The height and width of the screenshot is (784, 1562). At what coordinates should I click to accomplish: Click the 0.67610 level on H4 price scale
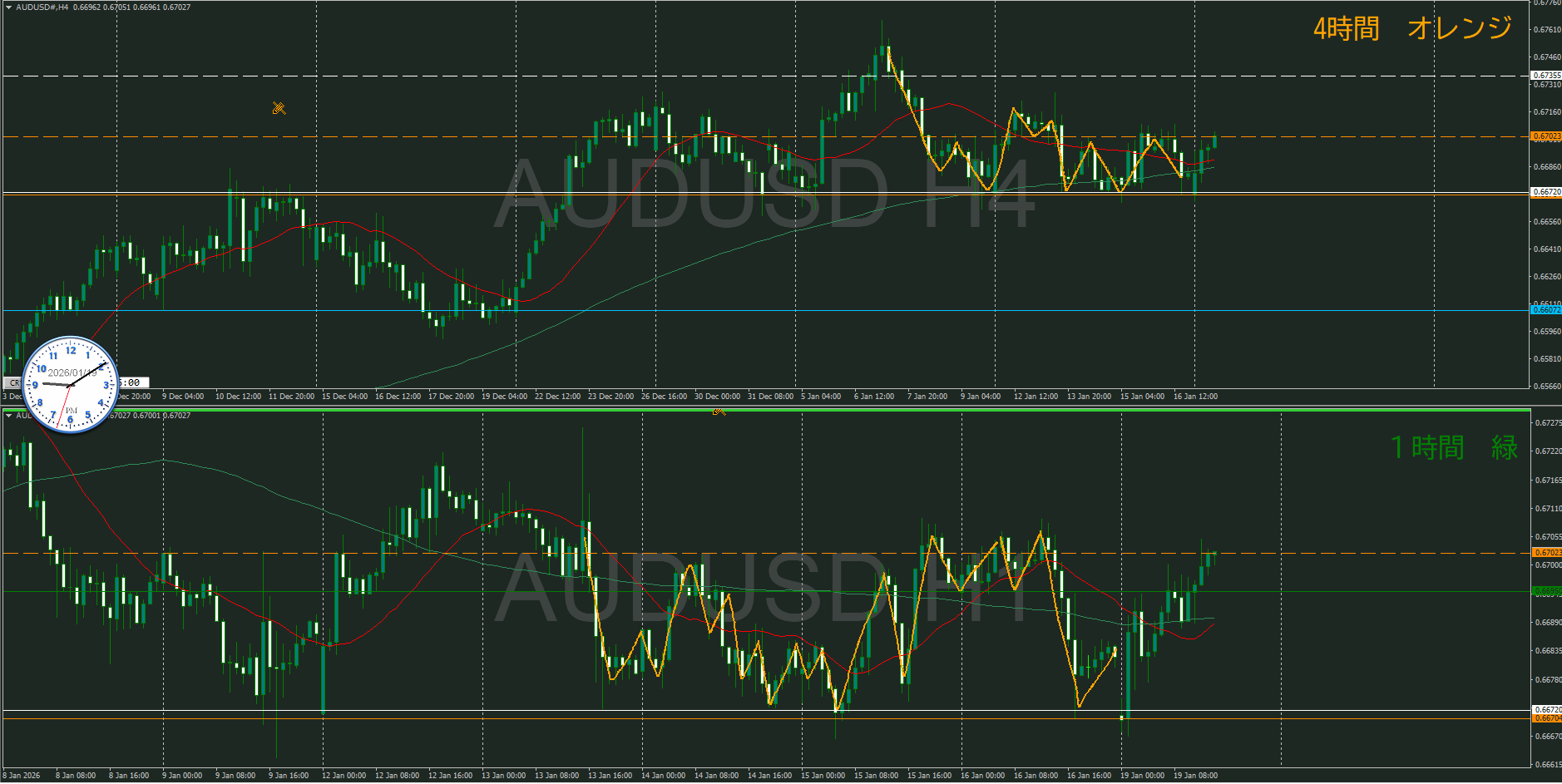(x=1546, y=30)
